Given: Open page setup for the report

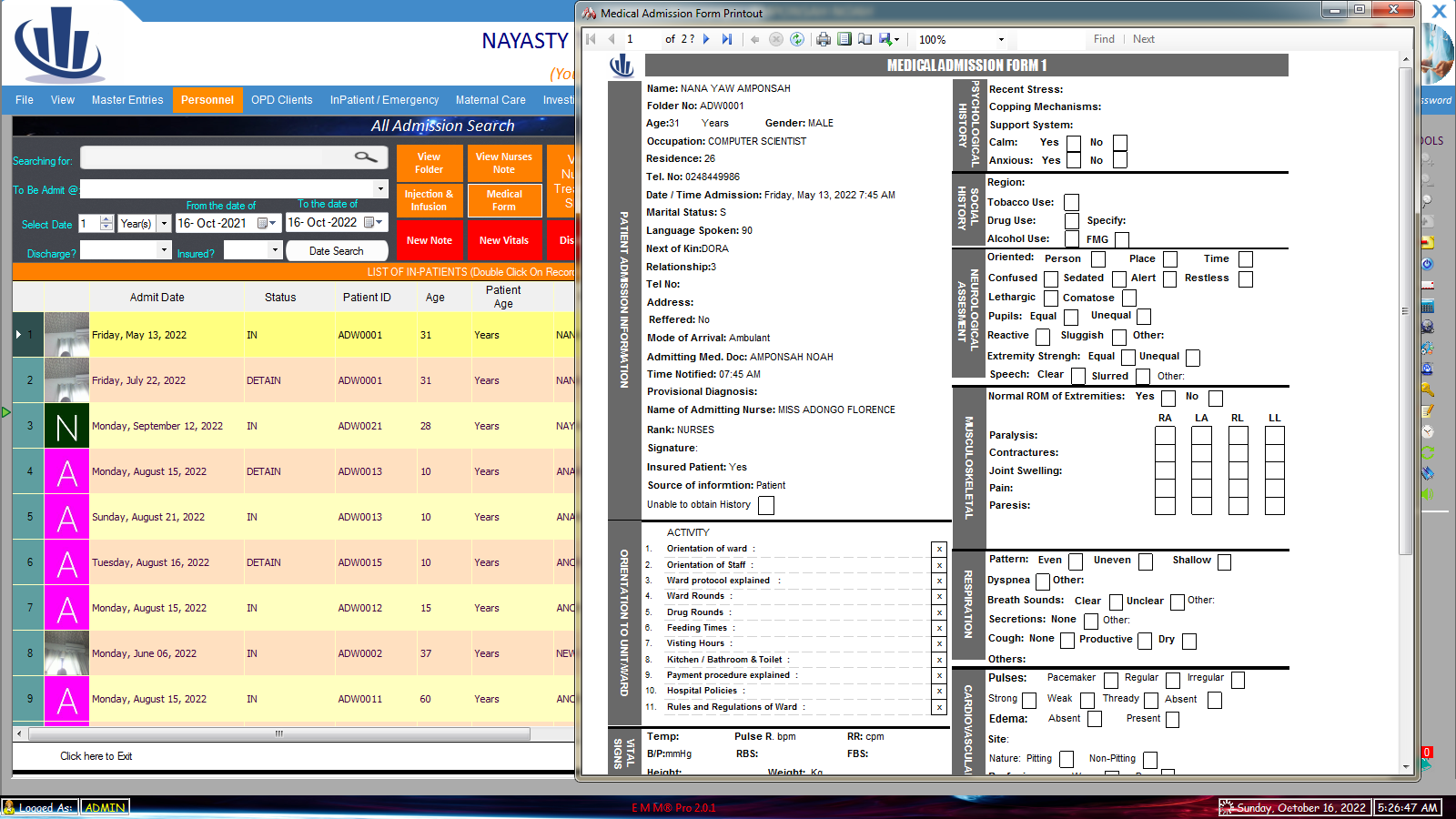Looking at the screenshot, I should 864,39.
